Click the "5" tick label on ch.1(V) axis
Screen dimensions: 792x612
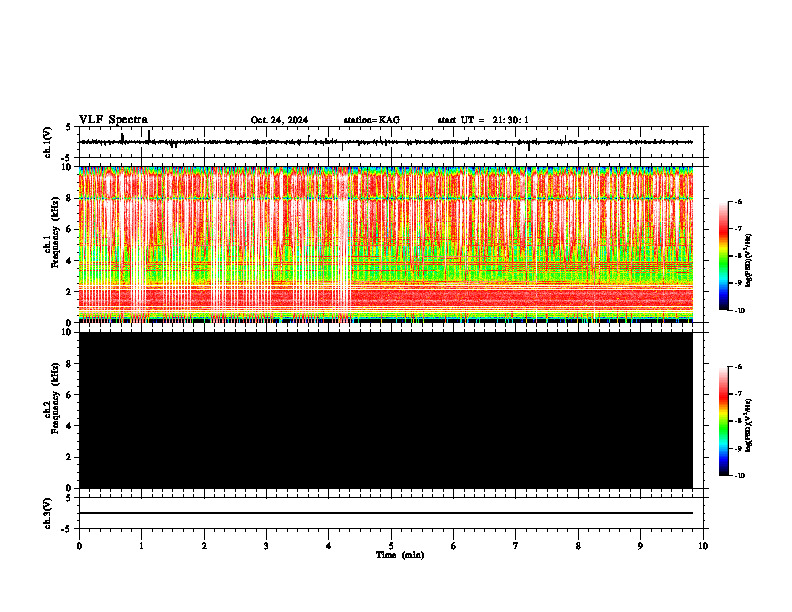(x=69, y=128)
